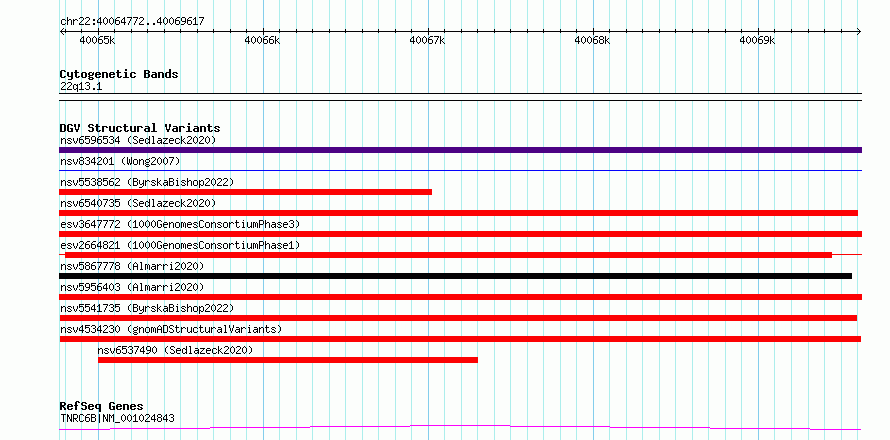The width and height of the screenshot is (890, 440).
Task: Click the nsv5956403 (Almarri2020) label
Action: point(132,287)
